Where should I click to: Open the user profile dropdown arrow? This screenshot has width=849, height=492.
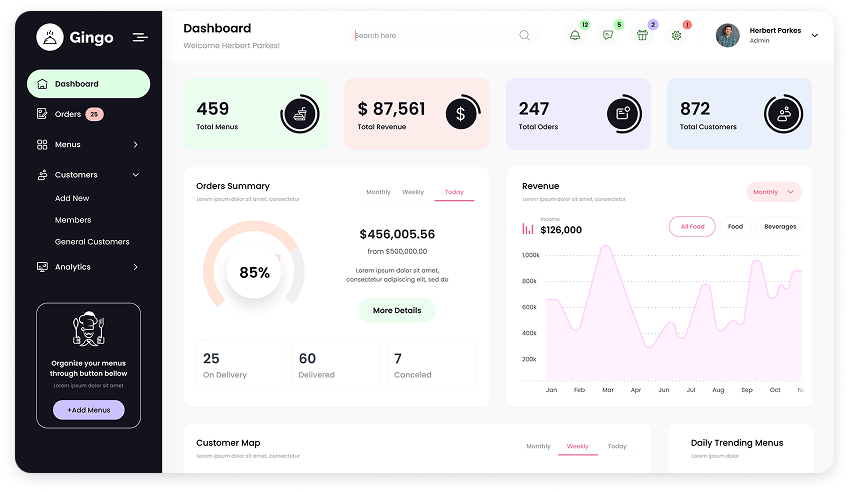(x=814, y=35)
